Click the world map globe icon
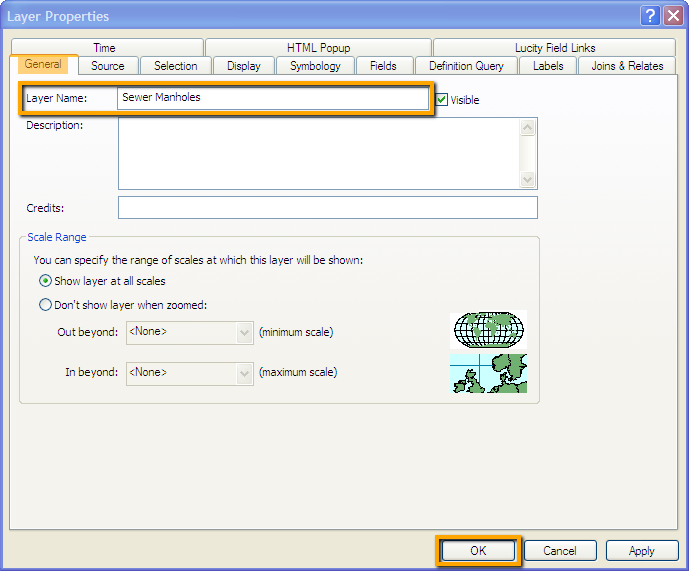689x571 pixels. coord(489,328)
